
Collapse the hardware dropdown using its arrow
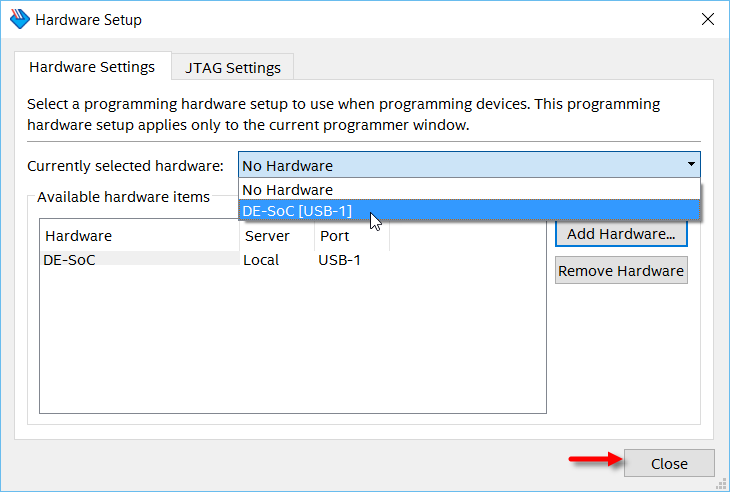[690, 165]
